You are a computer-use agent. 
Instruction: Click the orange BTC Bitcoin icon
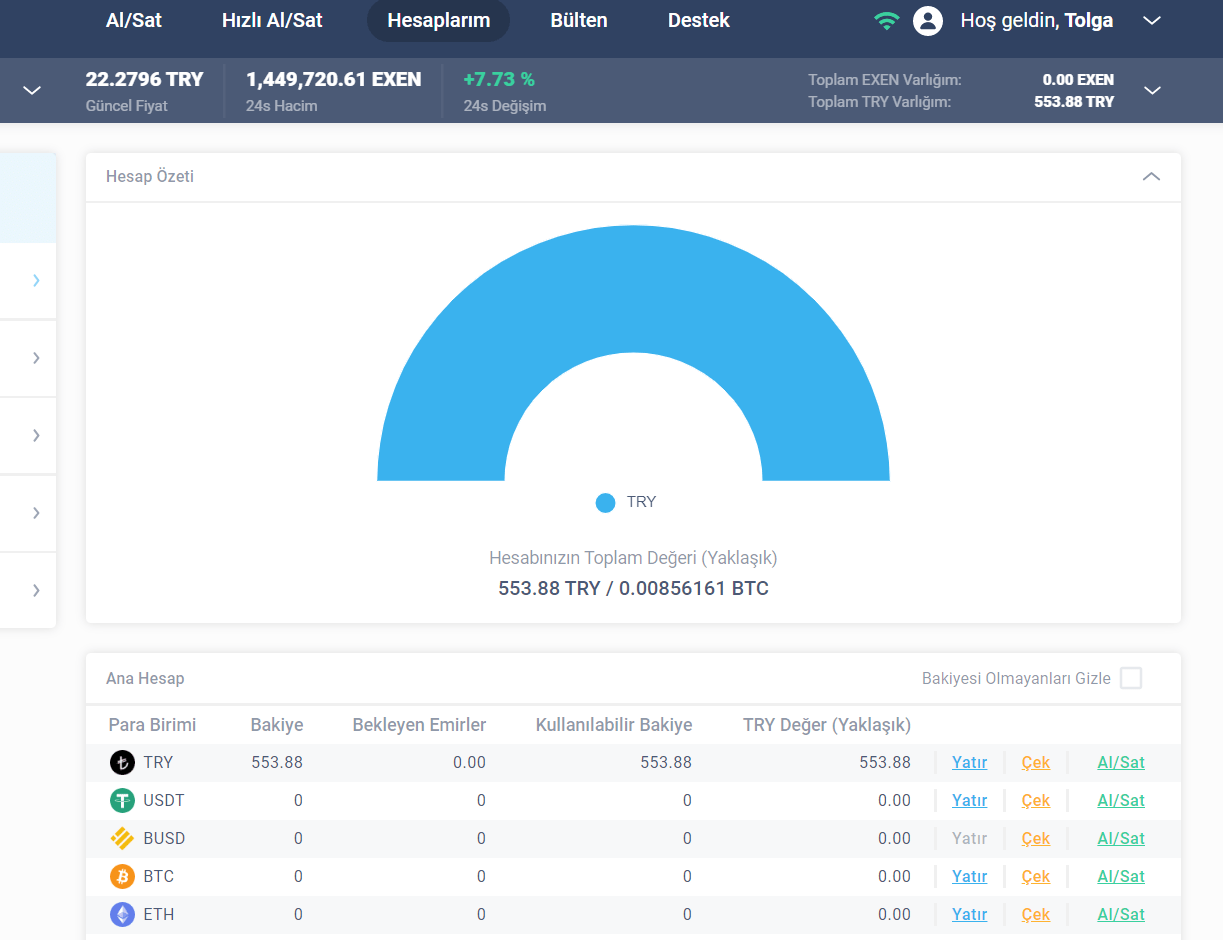tap(122, 877)
